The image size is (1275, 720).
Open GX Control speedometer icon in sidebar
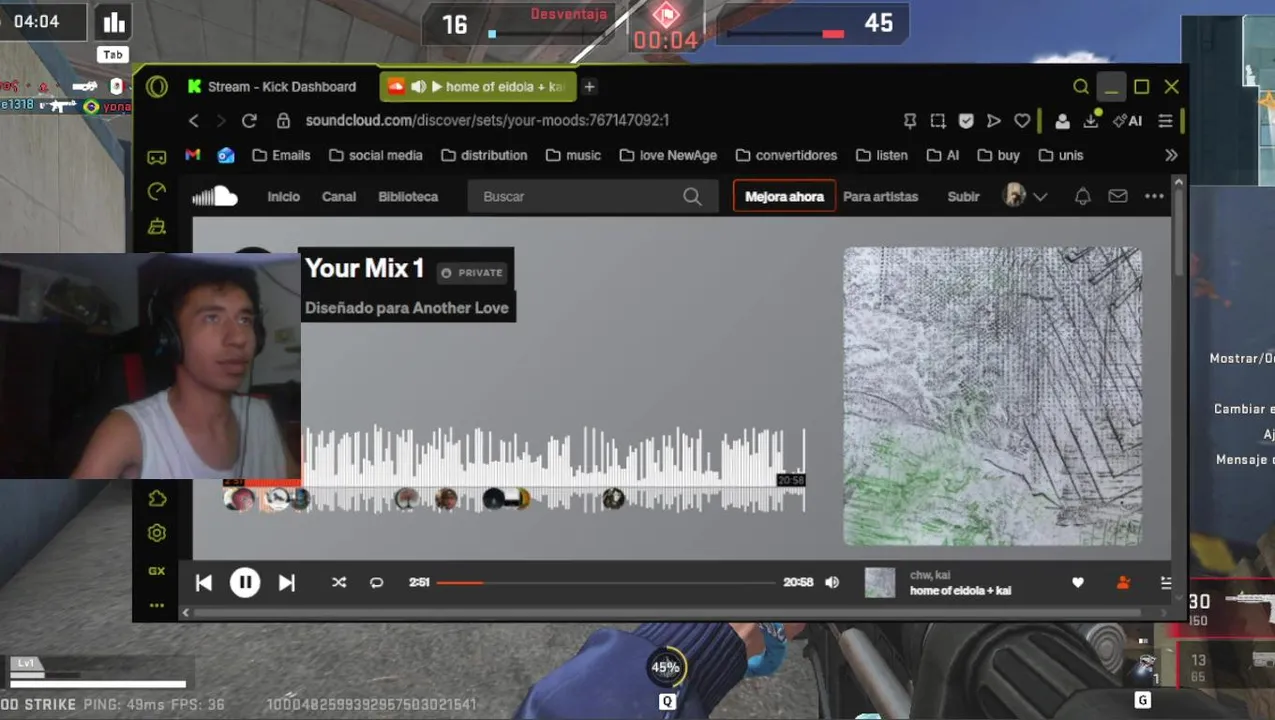click(x=157, y=191)
